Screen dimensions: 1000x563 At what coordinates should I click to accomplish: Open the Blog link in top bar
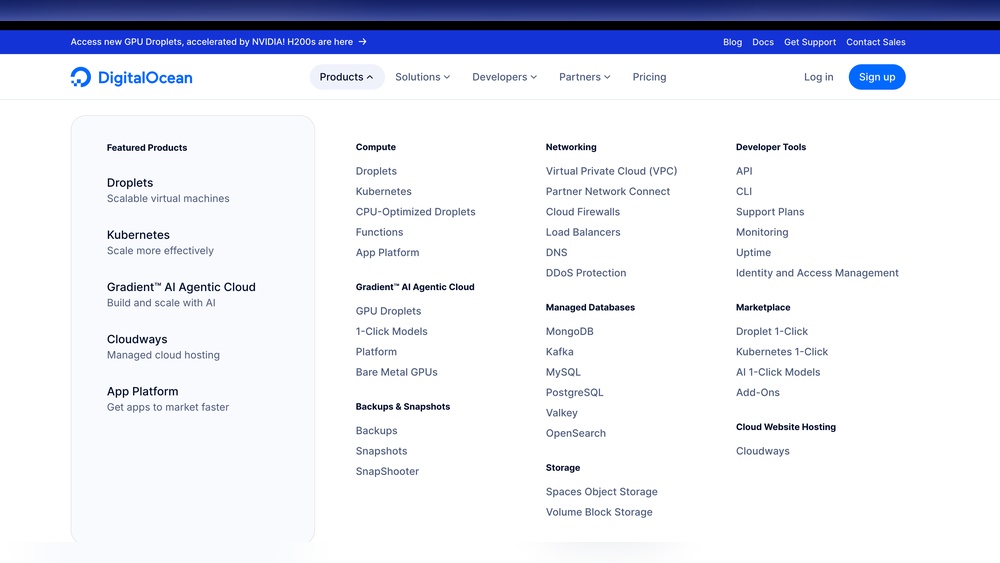coord(732,42)
